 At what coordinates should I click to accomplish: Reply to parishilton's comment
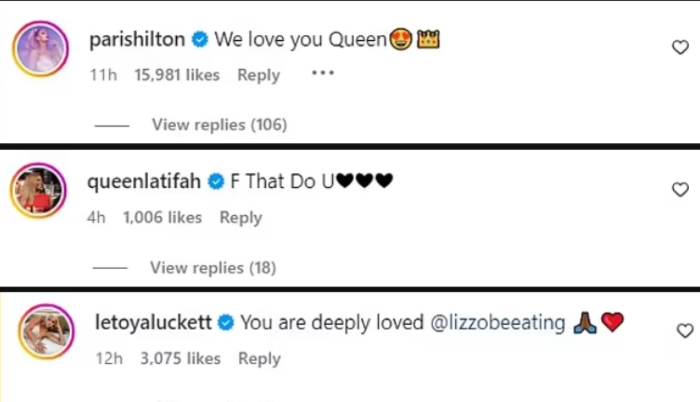pyautogui.click(x=259, y=74)
